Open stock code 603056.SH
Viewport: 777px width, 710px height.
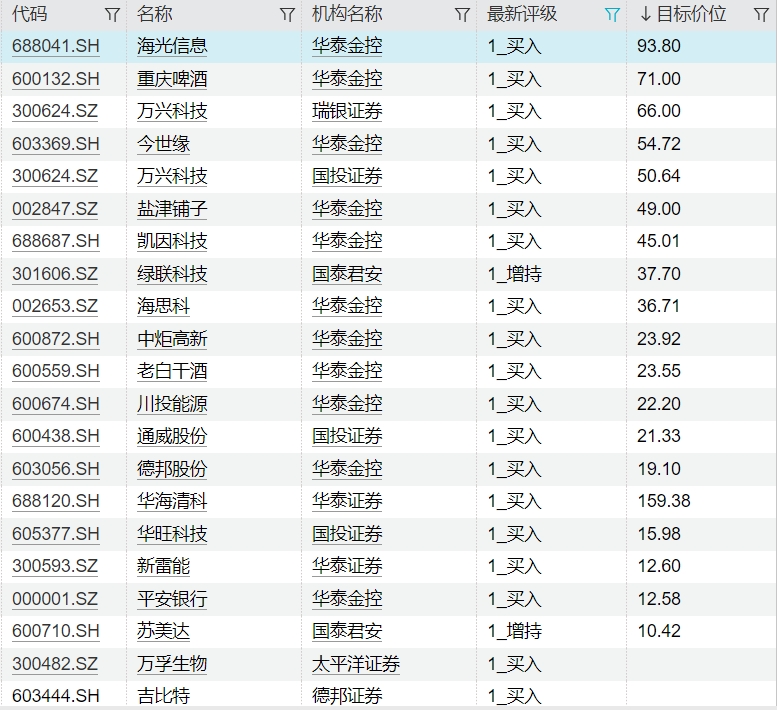[56, 469]
